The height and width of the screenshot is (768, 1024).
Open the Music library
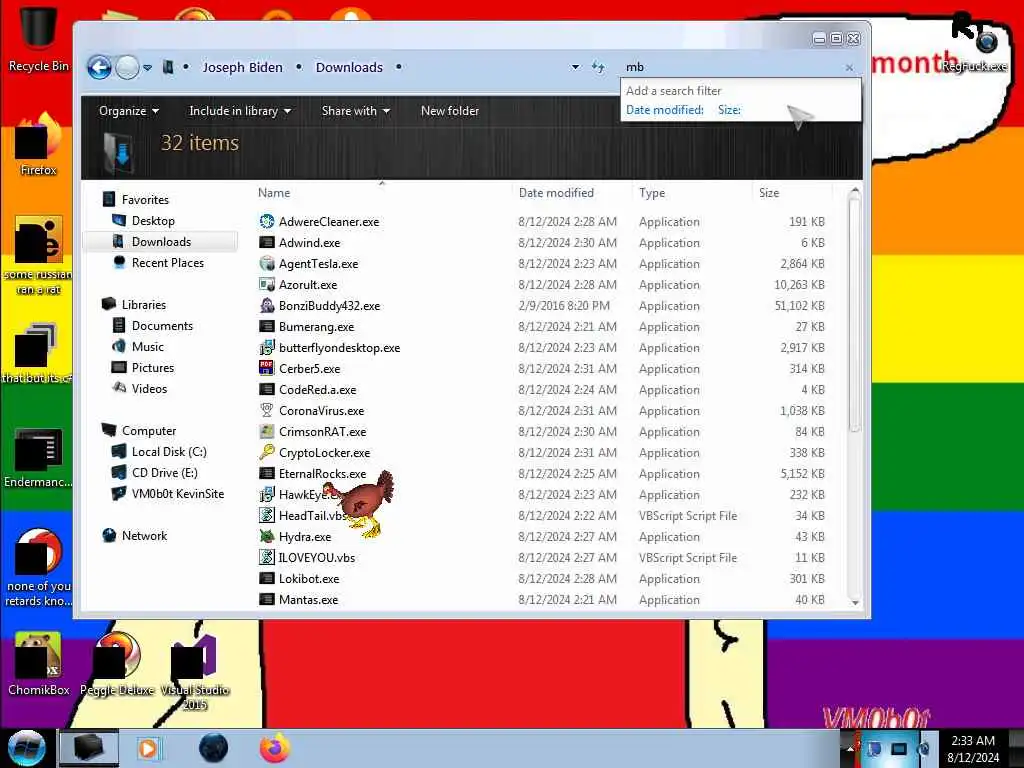point(148,347)
